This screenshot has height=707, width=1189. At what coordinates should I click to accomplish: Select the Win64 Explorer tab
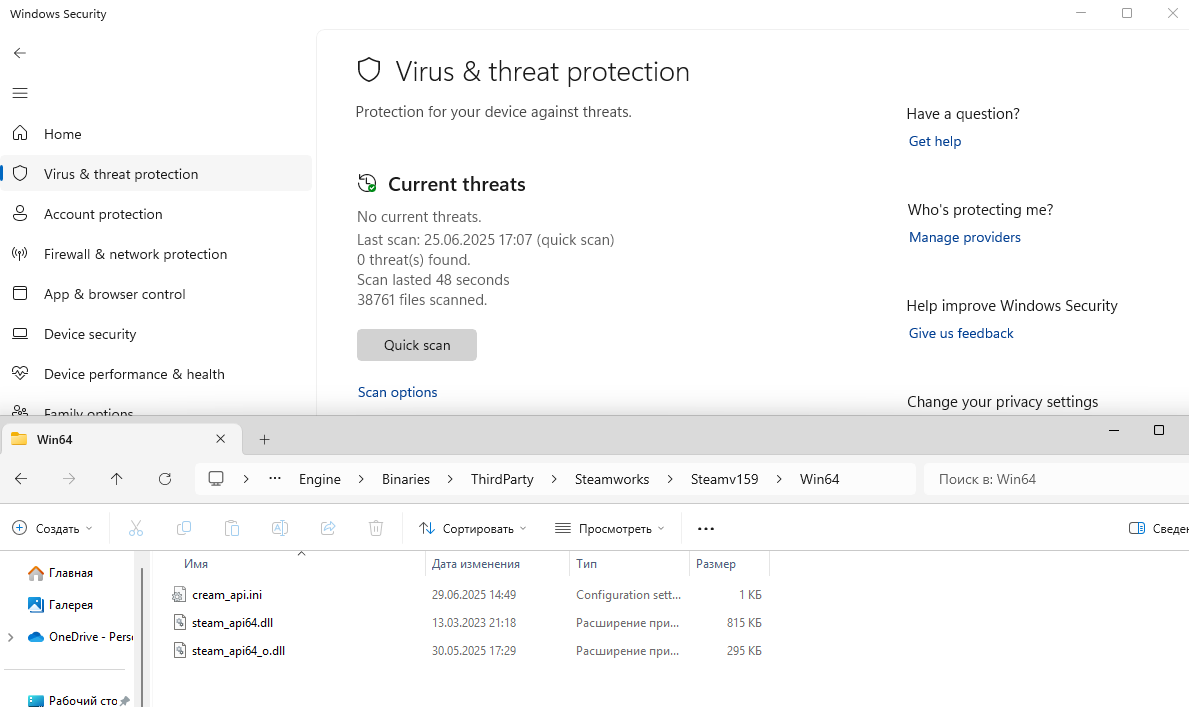tap(121, 439)
